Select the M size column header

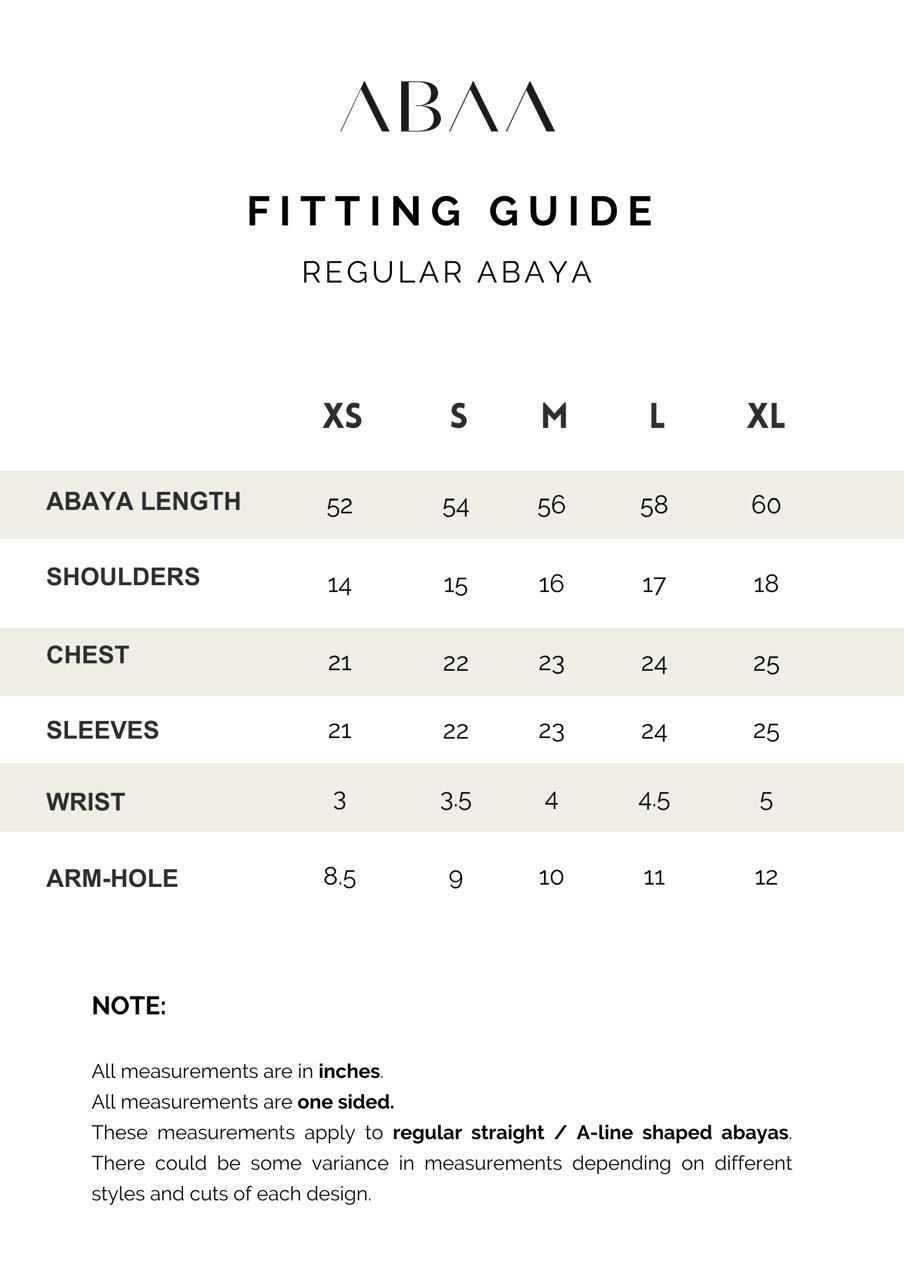point(553,416)
